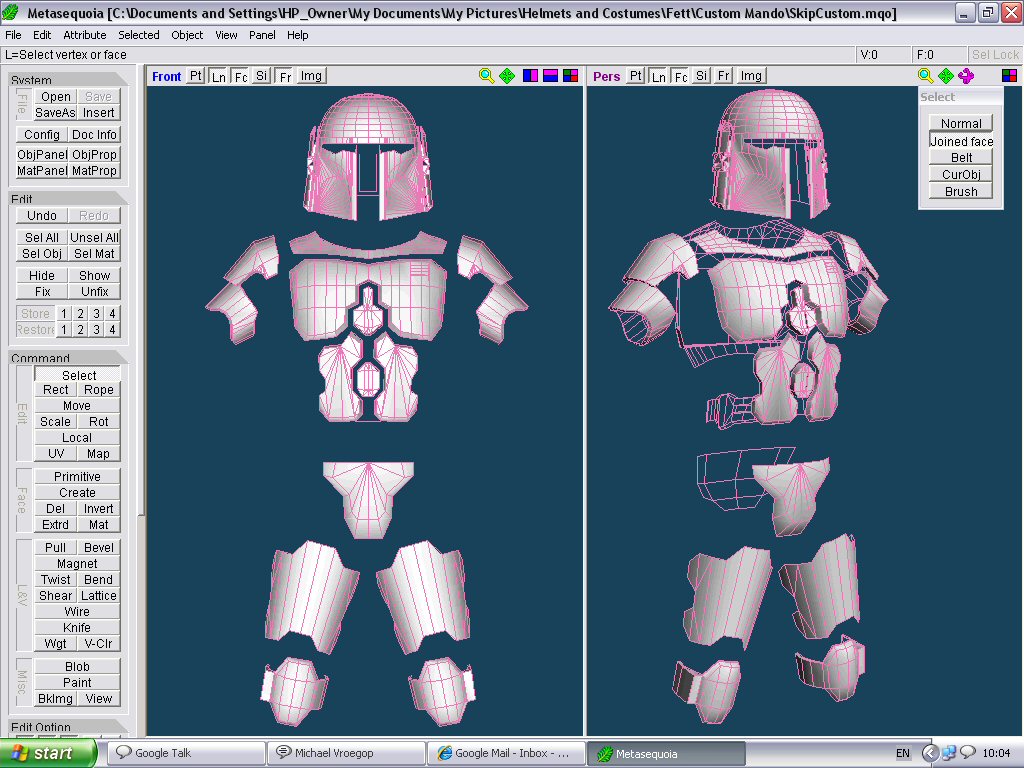The width and height of the screenshot is (1024, 768).
Task: Toggle Pt point display in Pers view
Action: 635,76
